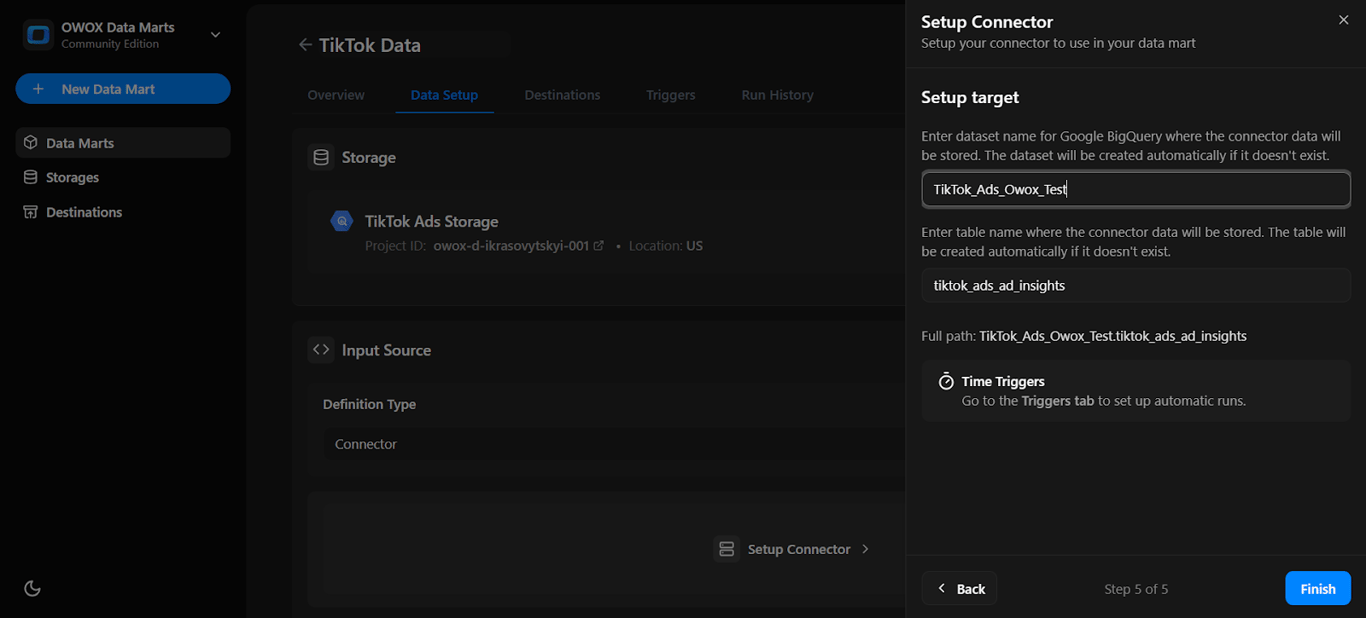Click the New Data Mart button

point(123,89)
